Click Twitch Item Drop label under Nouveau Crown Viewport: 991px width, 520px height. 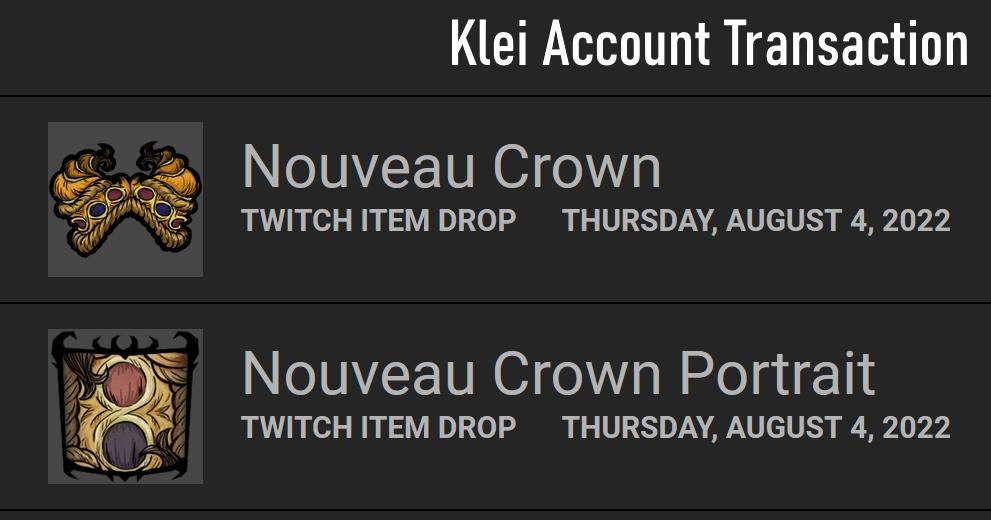[379, 221]
